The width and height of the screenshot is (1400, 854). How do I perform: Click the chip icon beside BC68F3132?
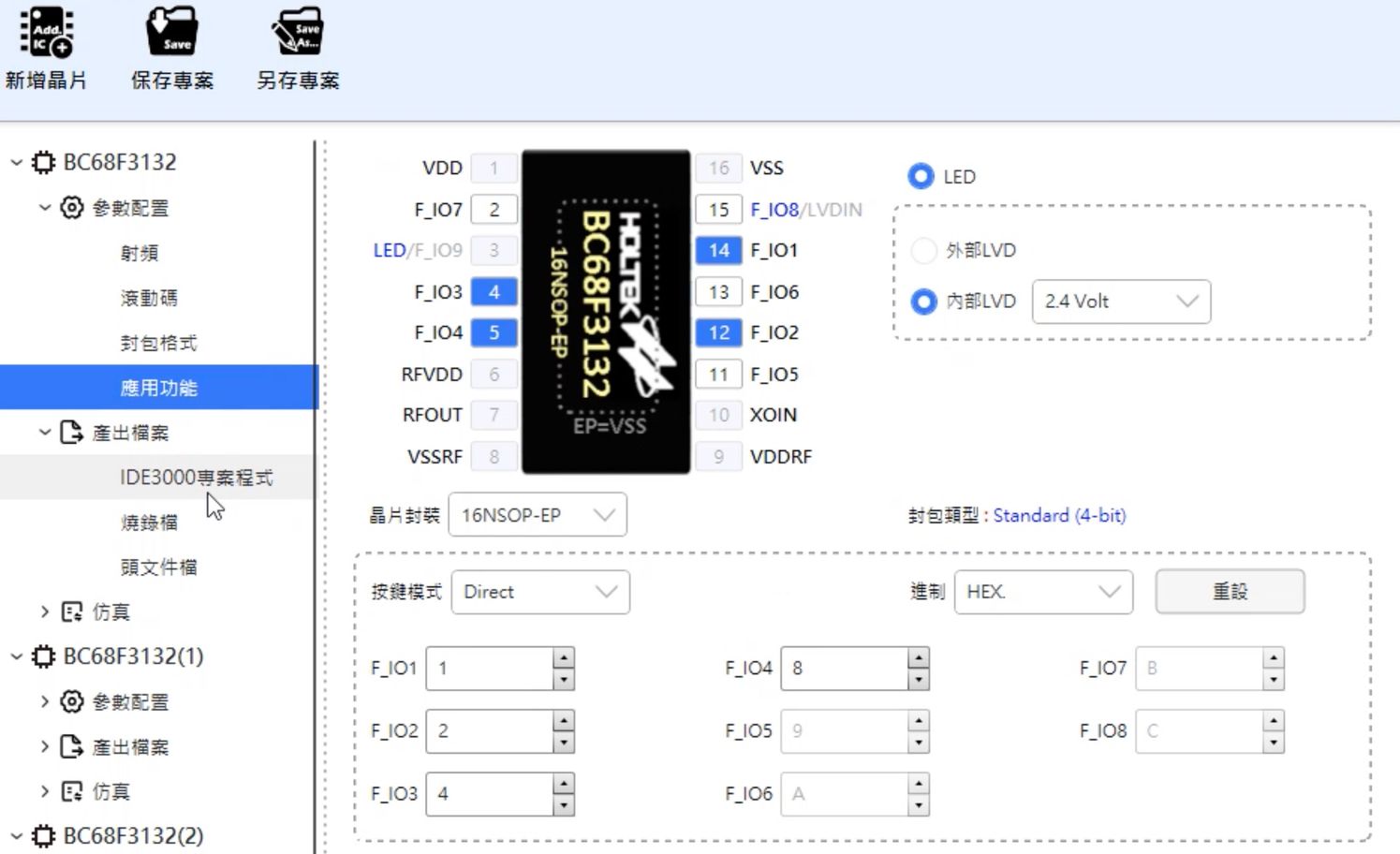click(x=43, y=162)
